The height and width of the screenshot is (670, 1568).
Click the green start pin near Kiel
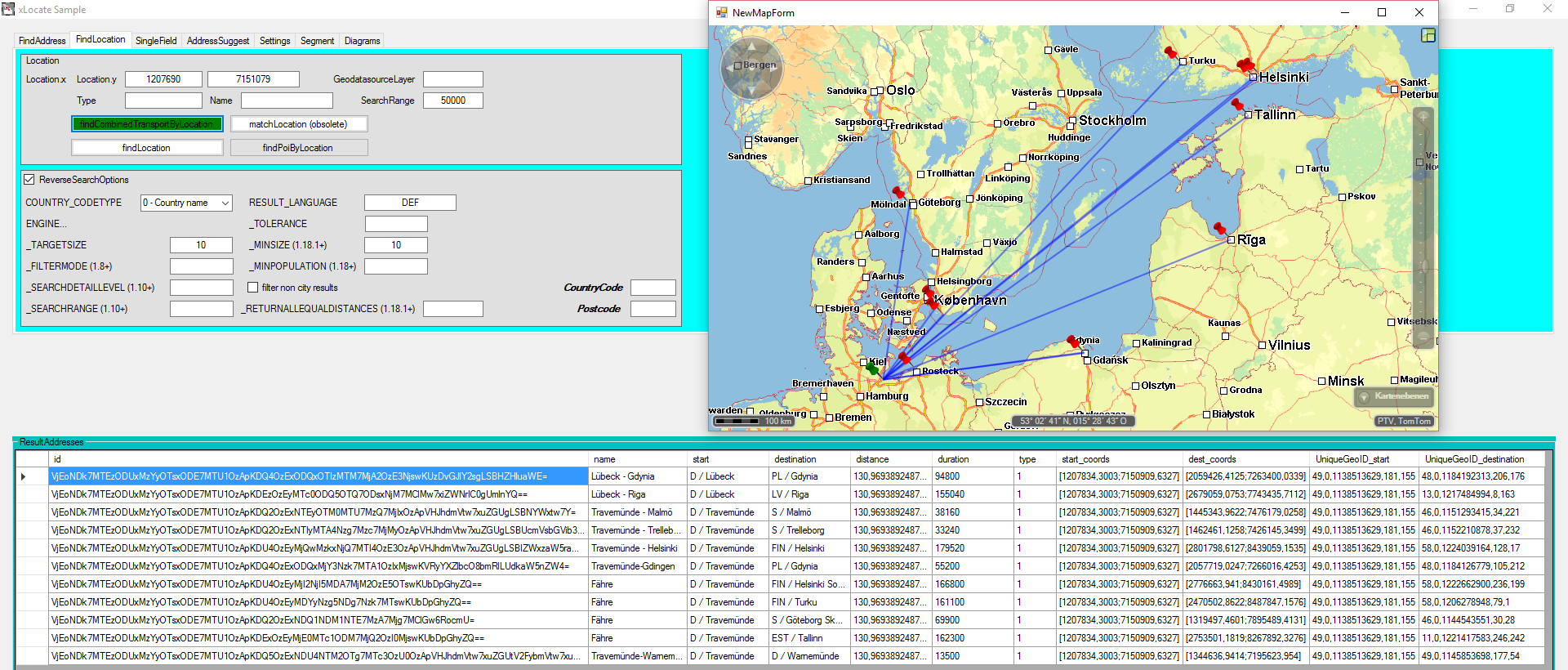pos(872,368)
